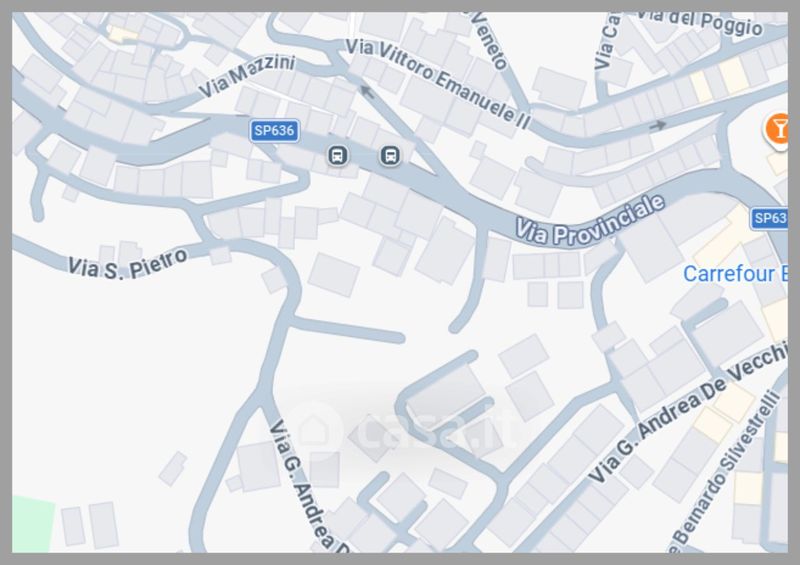This screenshot has height=565, width=800.
Task: Click the yellow highlighted building at top left
Action: tap(123, 35)
